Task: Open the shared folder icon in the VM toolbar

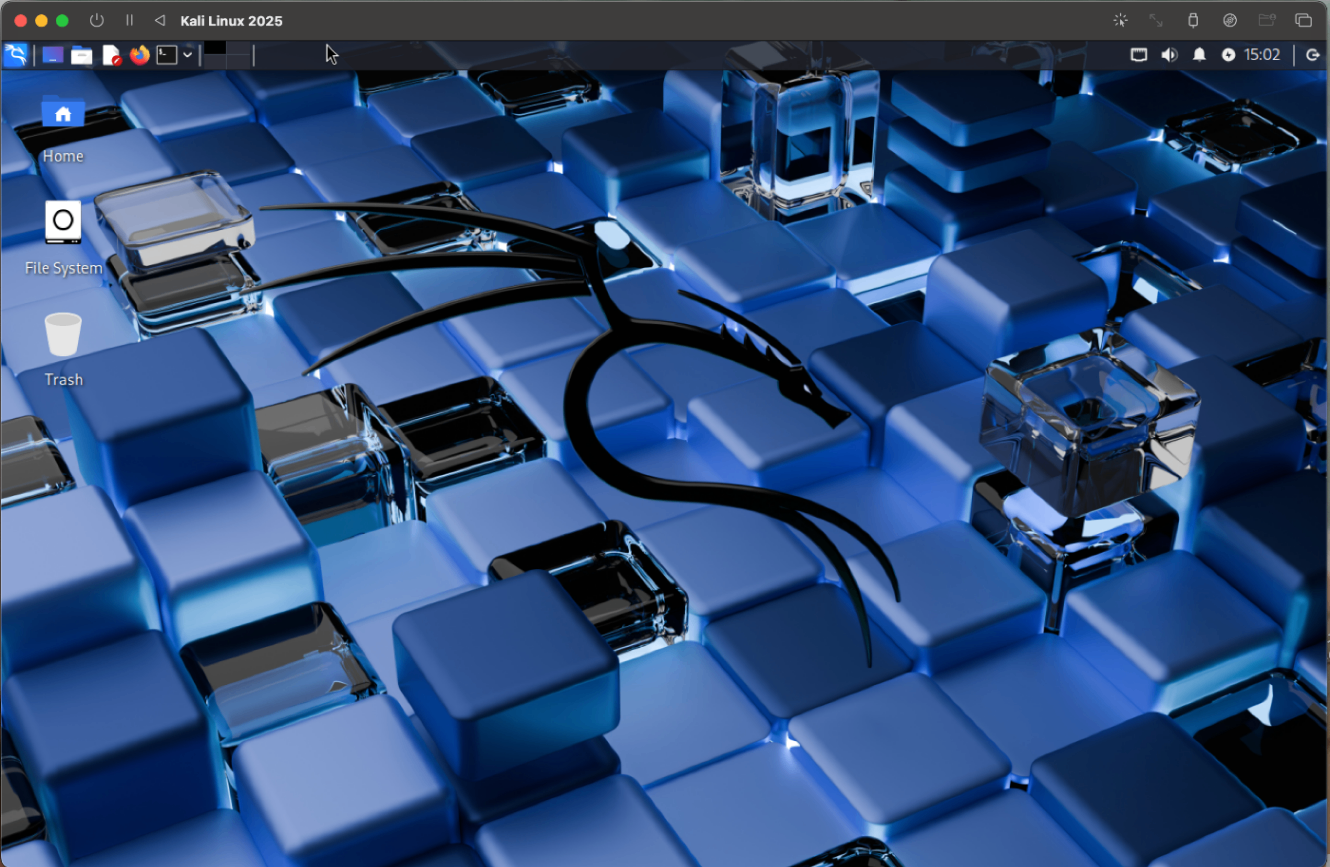Action: click(1266, 20)
